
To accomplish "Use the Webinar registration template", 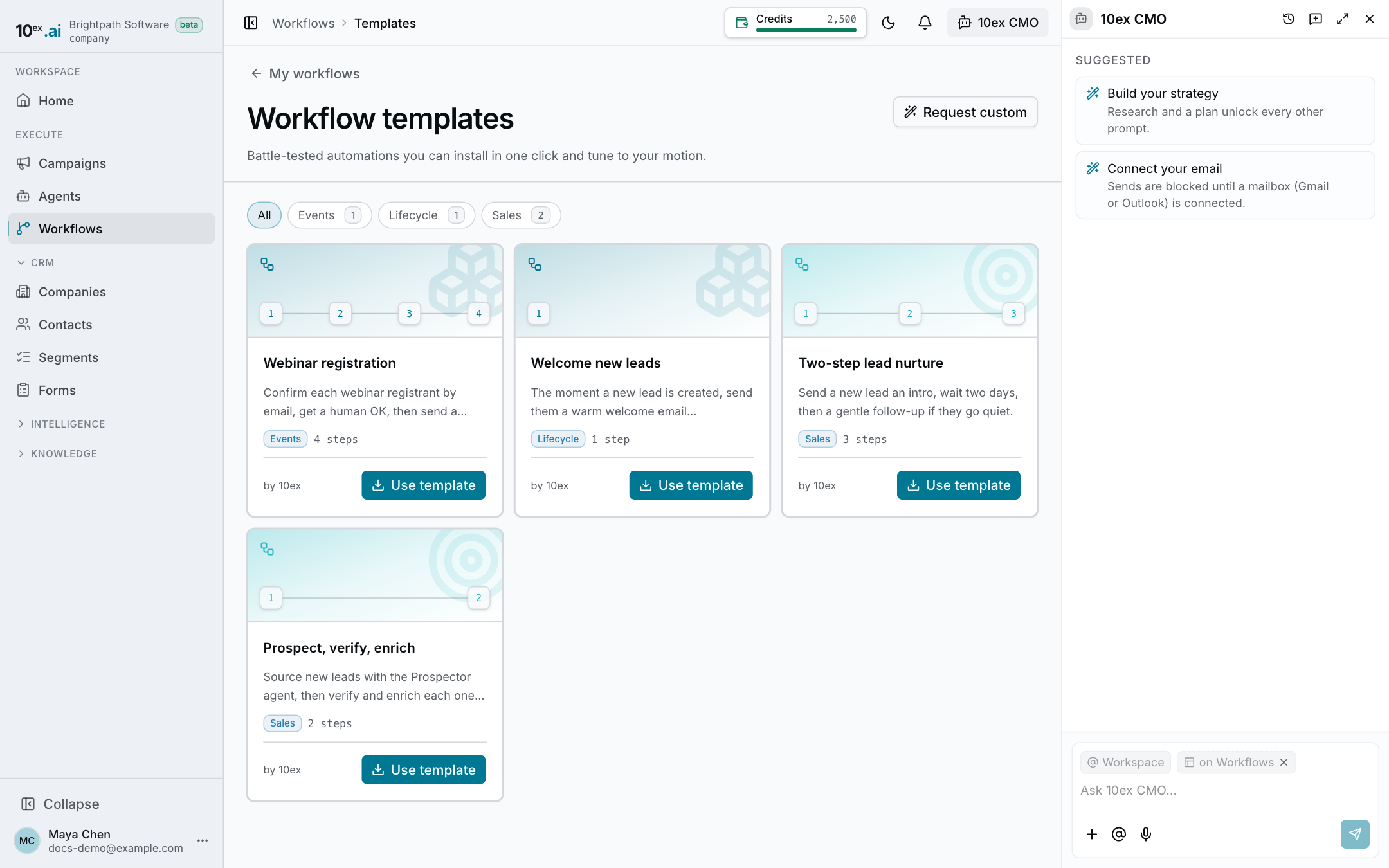I will click(x=423, y=485).
